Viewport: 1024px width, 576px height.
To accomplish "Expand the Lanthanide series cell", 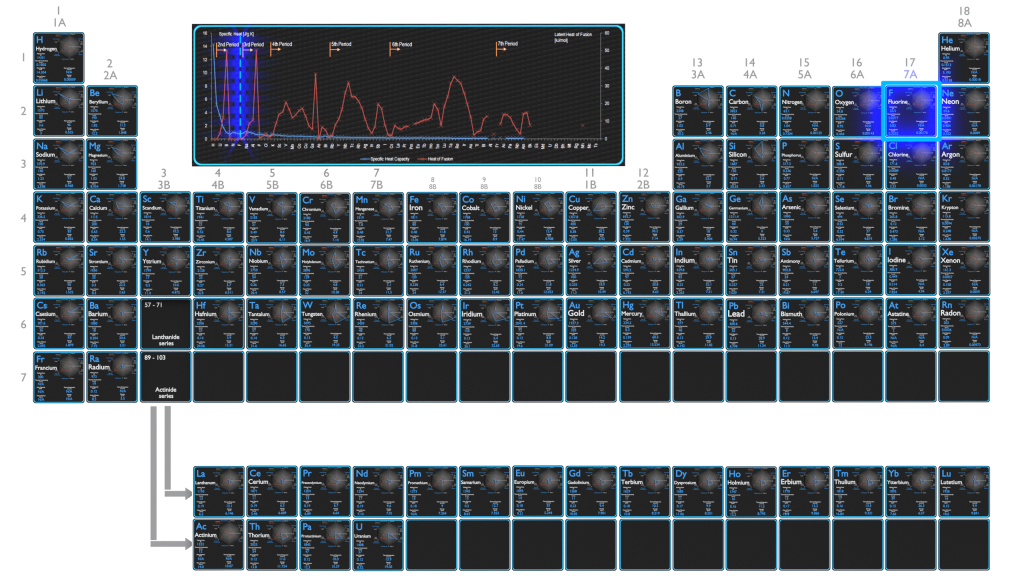I will 164,323.
